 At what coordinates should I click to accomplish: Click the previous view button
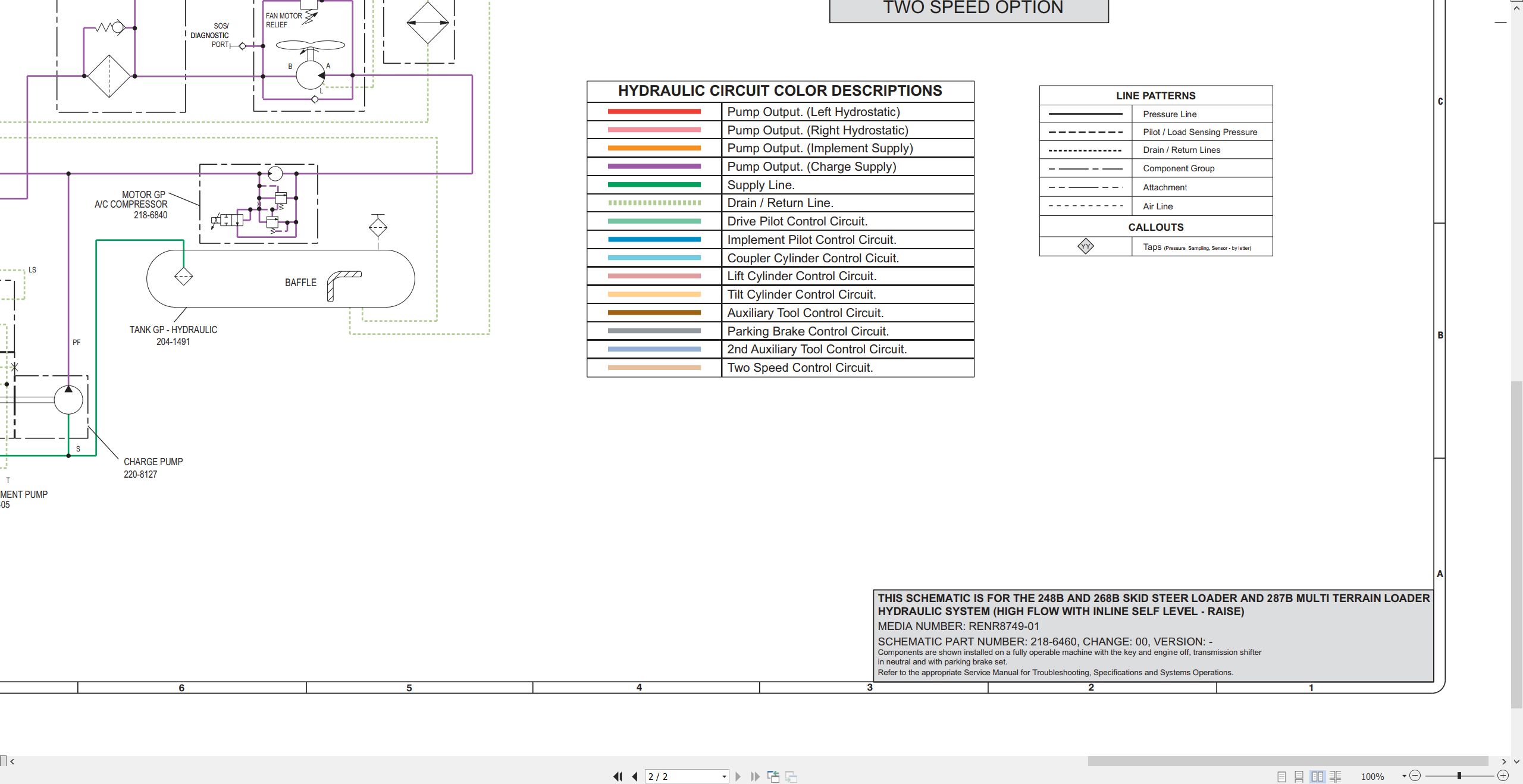(x=773, y=776)
